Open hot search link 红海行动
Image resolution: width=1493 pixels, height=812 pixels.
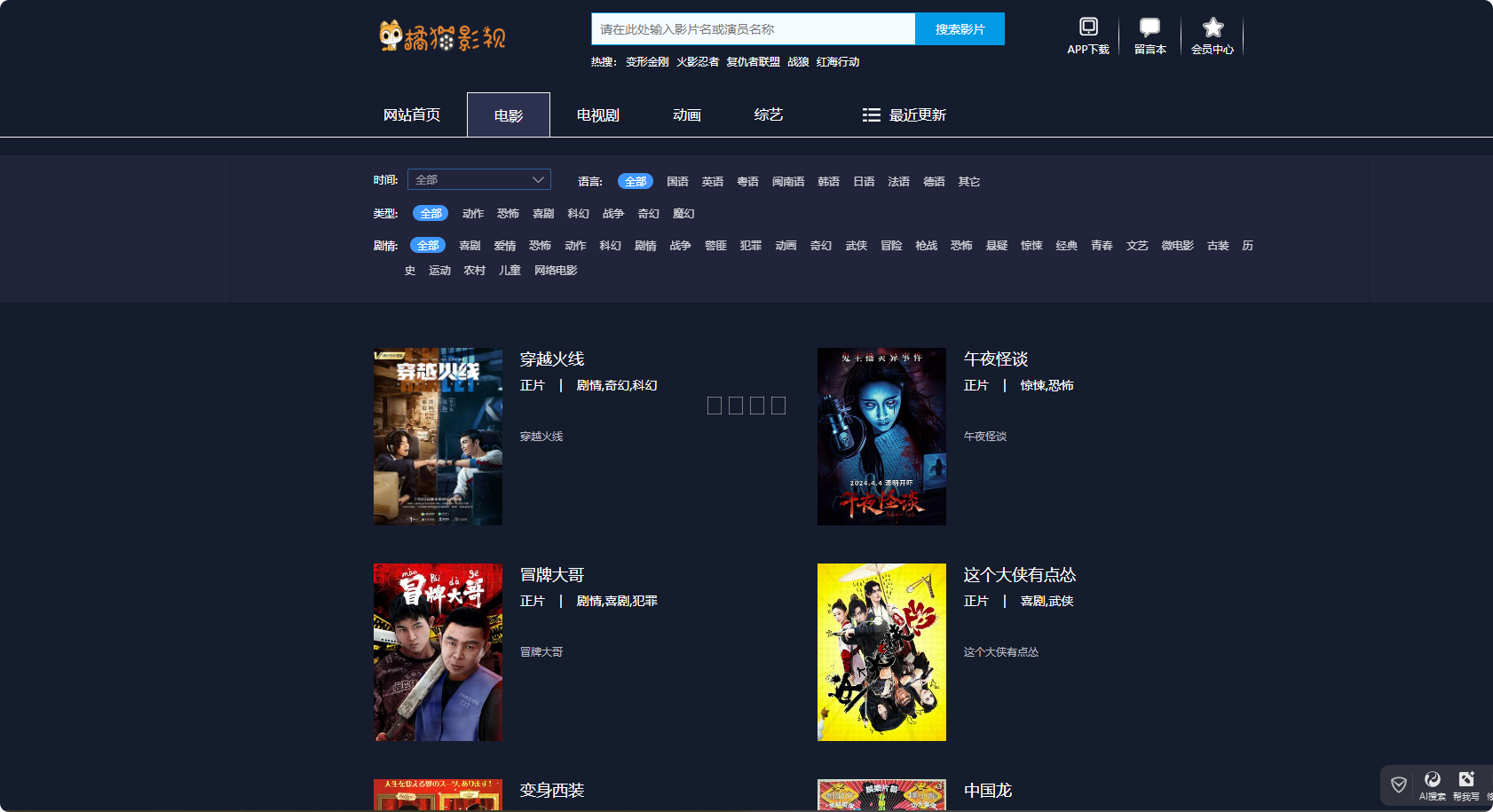tap(838, 62)
